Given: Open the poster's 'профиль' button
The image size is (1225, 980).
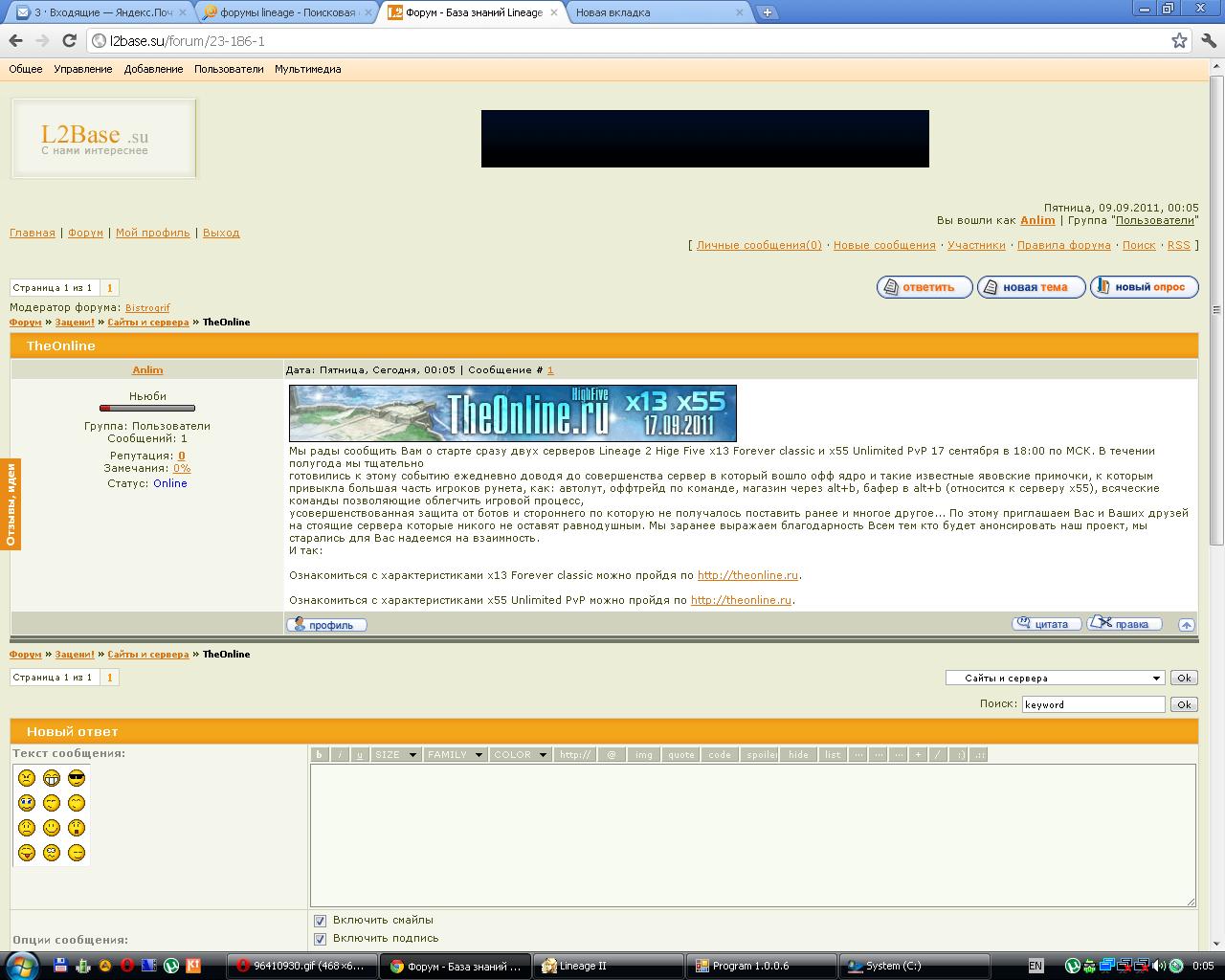Looking at the screenshot, I should click(327, 625).
